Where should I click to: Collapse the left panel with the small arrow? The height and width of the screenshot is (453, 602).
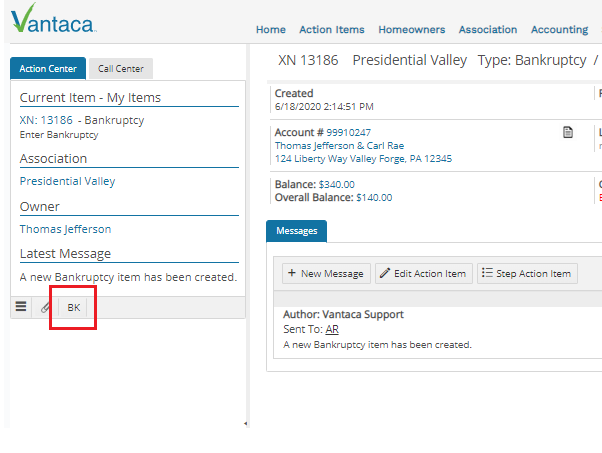point(246,424)
